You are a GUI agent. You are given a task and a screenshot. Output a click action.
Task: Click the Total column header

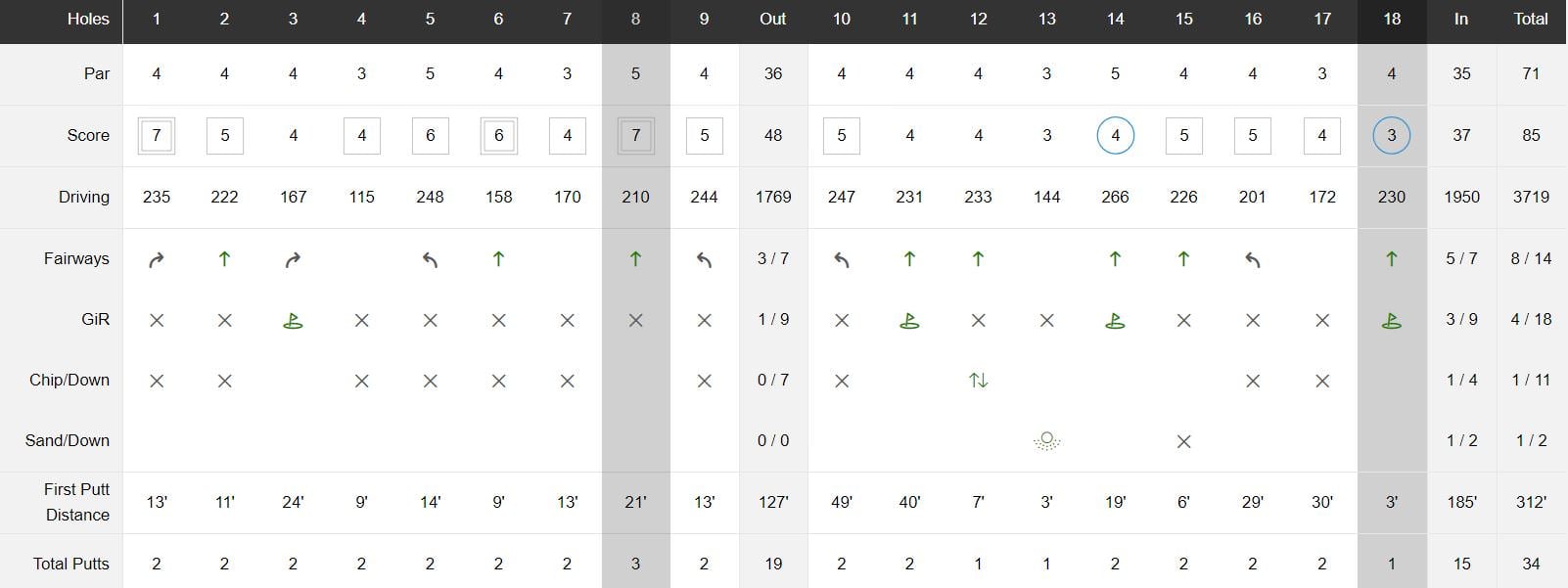click(1530, 20)
